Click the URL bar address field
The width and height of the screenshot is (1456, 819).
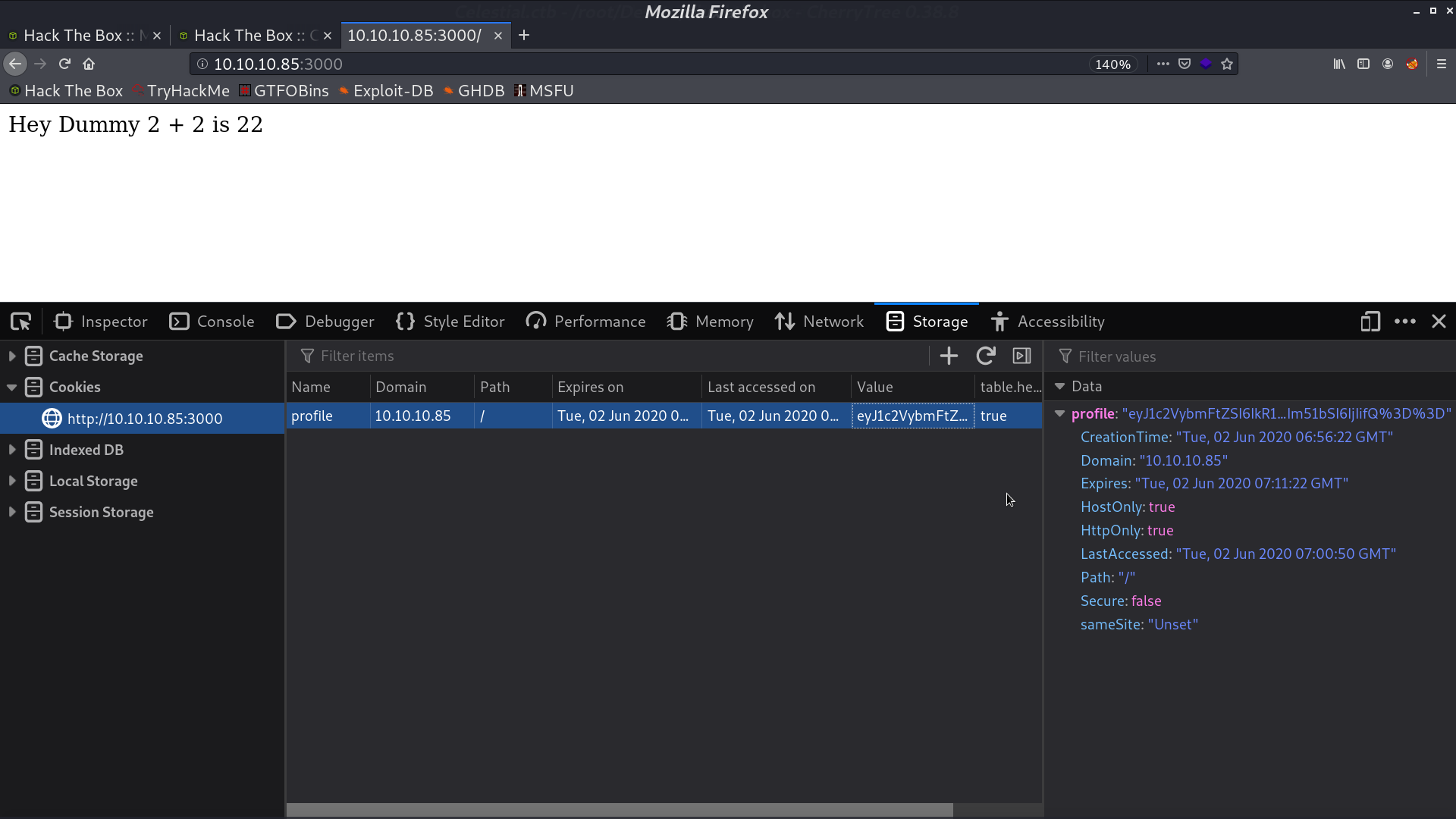point(645,64)
